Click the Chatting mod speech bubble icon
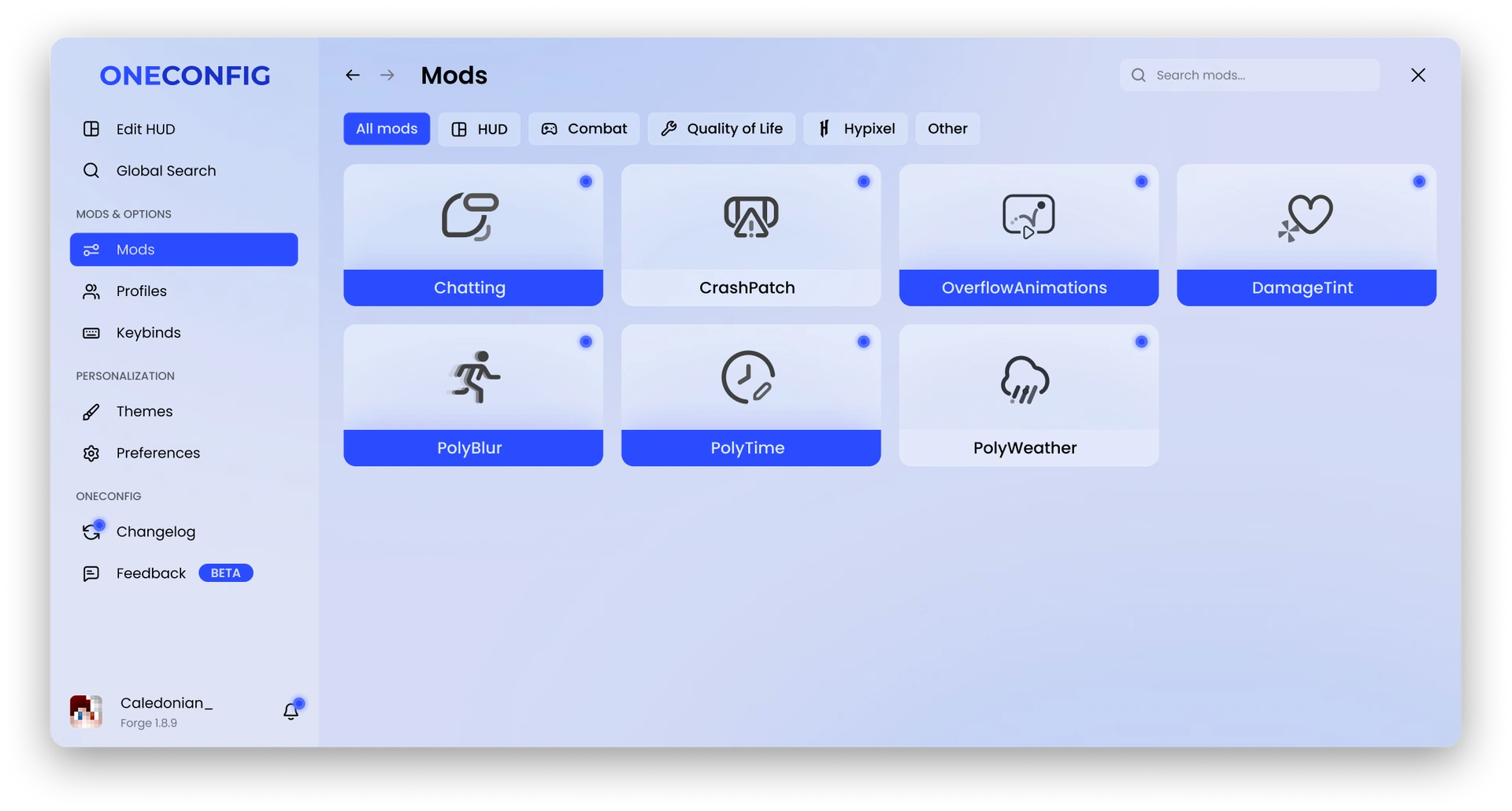 (x=470, y=216)
